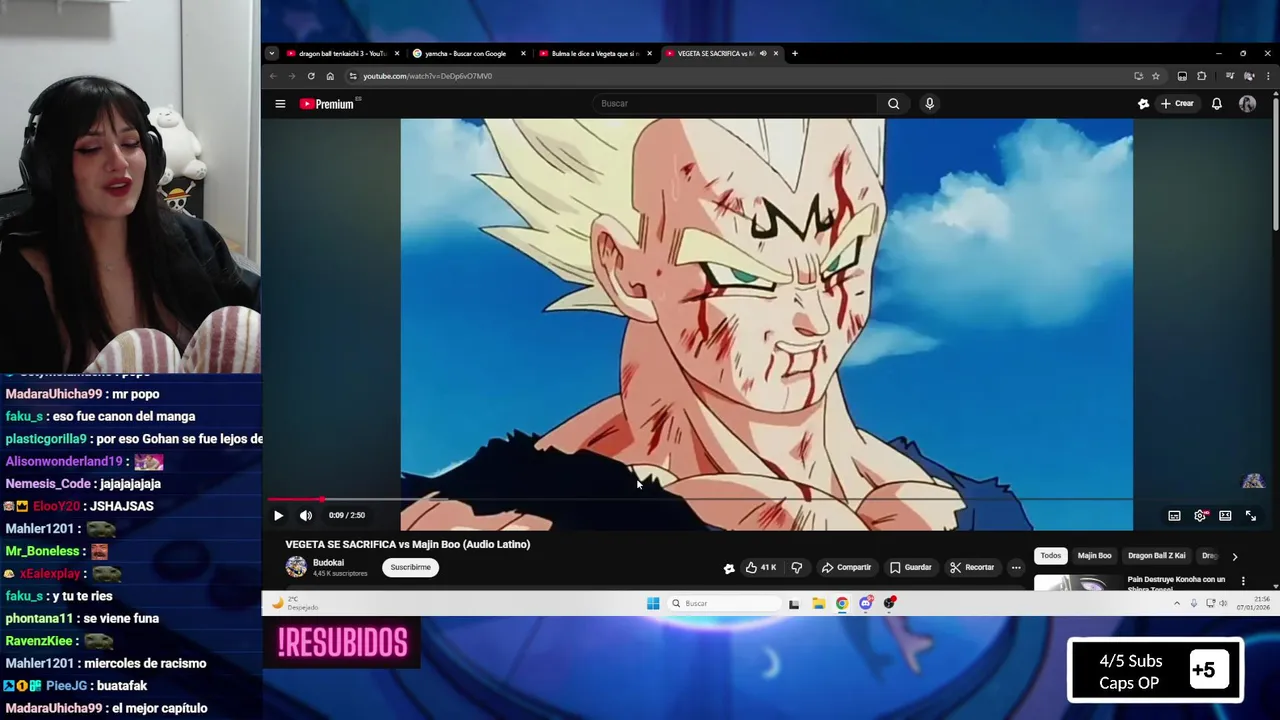Switch to theater mode
The image size is (1280, 720).
pos(1225,516)
